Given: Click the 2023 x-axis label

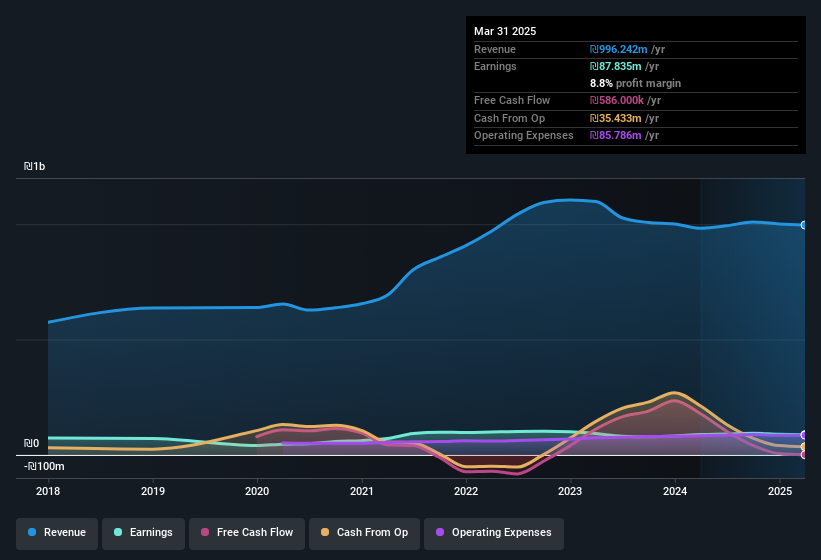Looking at the screenshot, I should (x=570, y=491).
